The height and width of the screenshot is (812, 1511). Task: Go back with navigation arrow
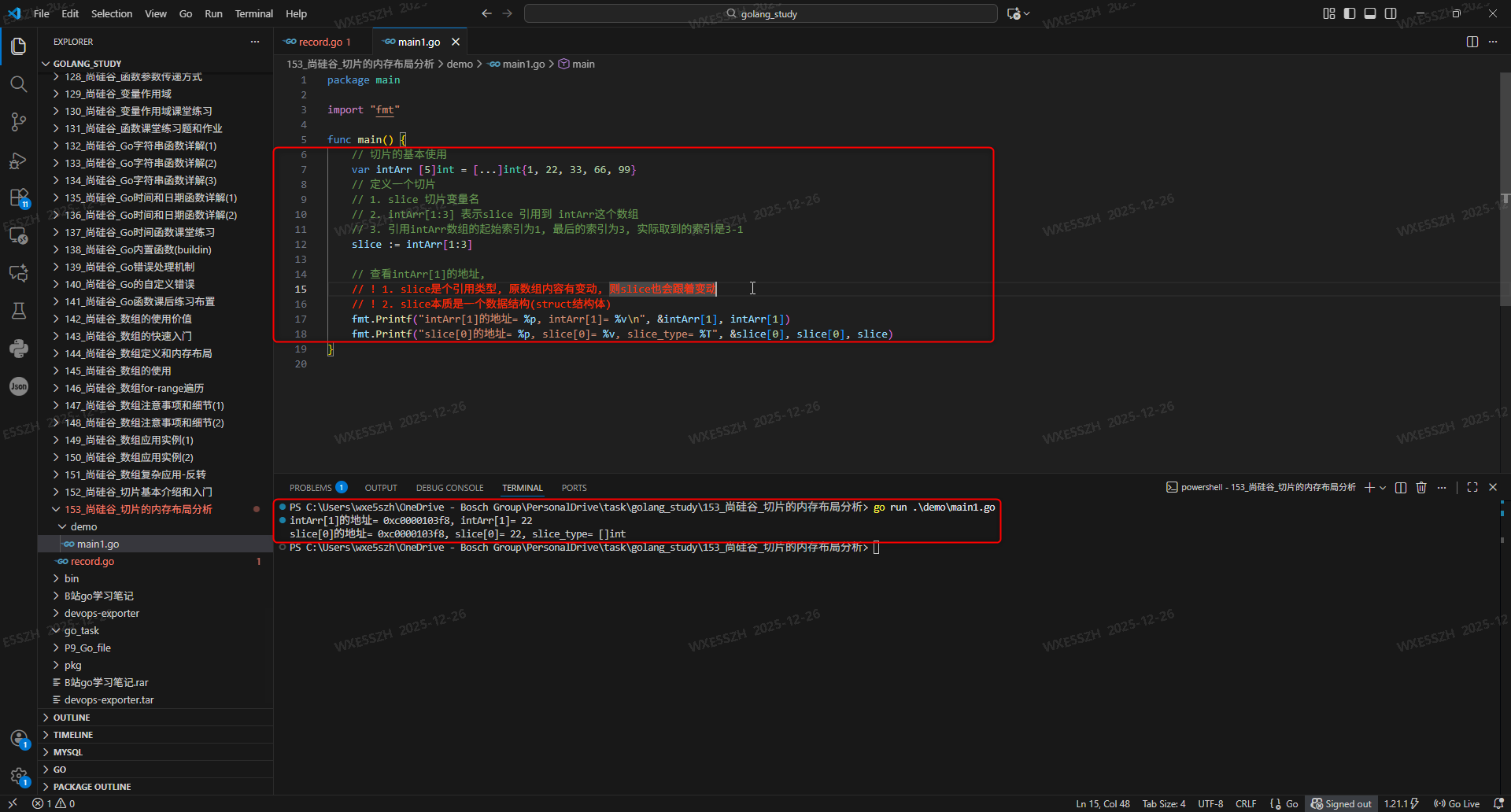[x=486, y=13]
